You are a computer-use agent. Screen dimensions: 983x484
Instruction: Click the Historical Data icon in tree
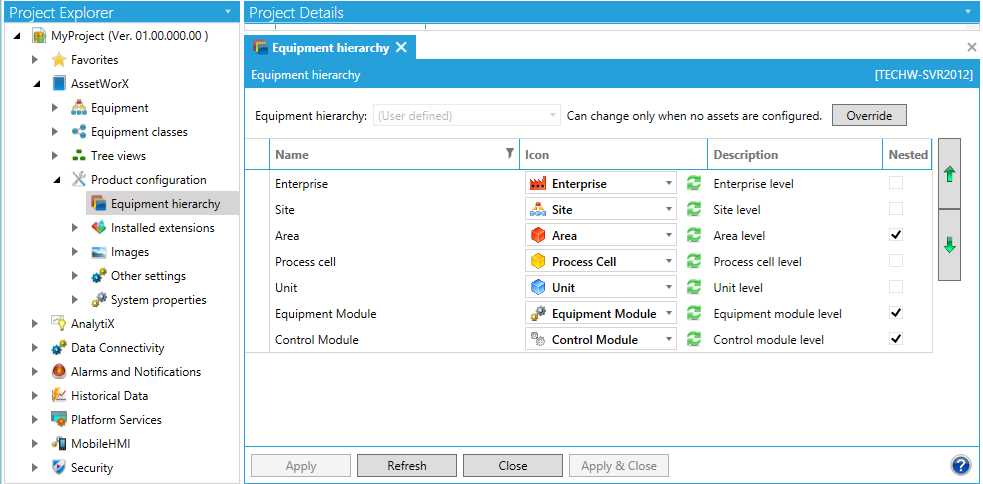pos(59,396)
